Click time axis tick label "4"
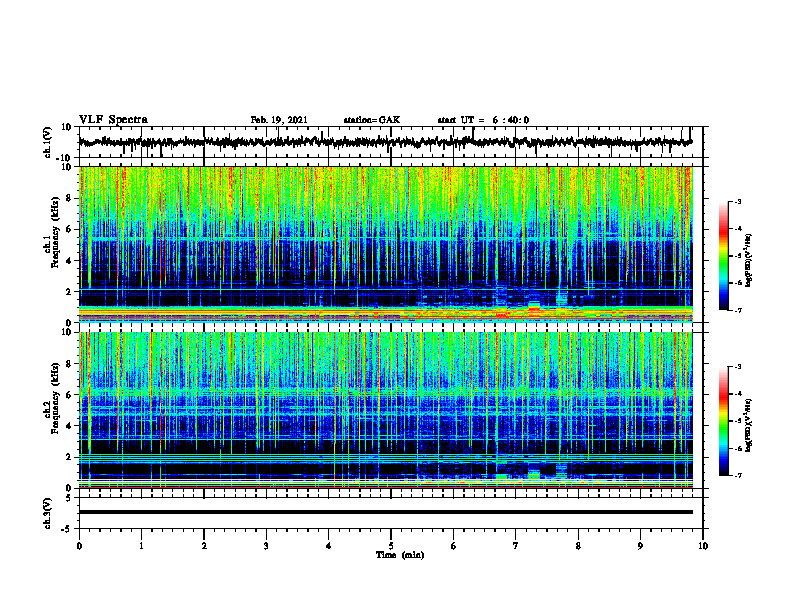792x612 pixels. [329, 546]
